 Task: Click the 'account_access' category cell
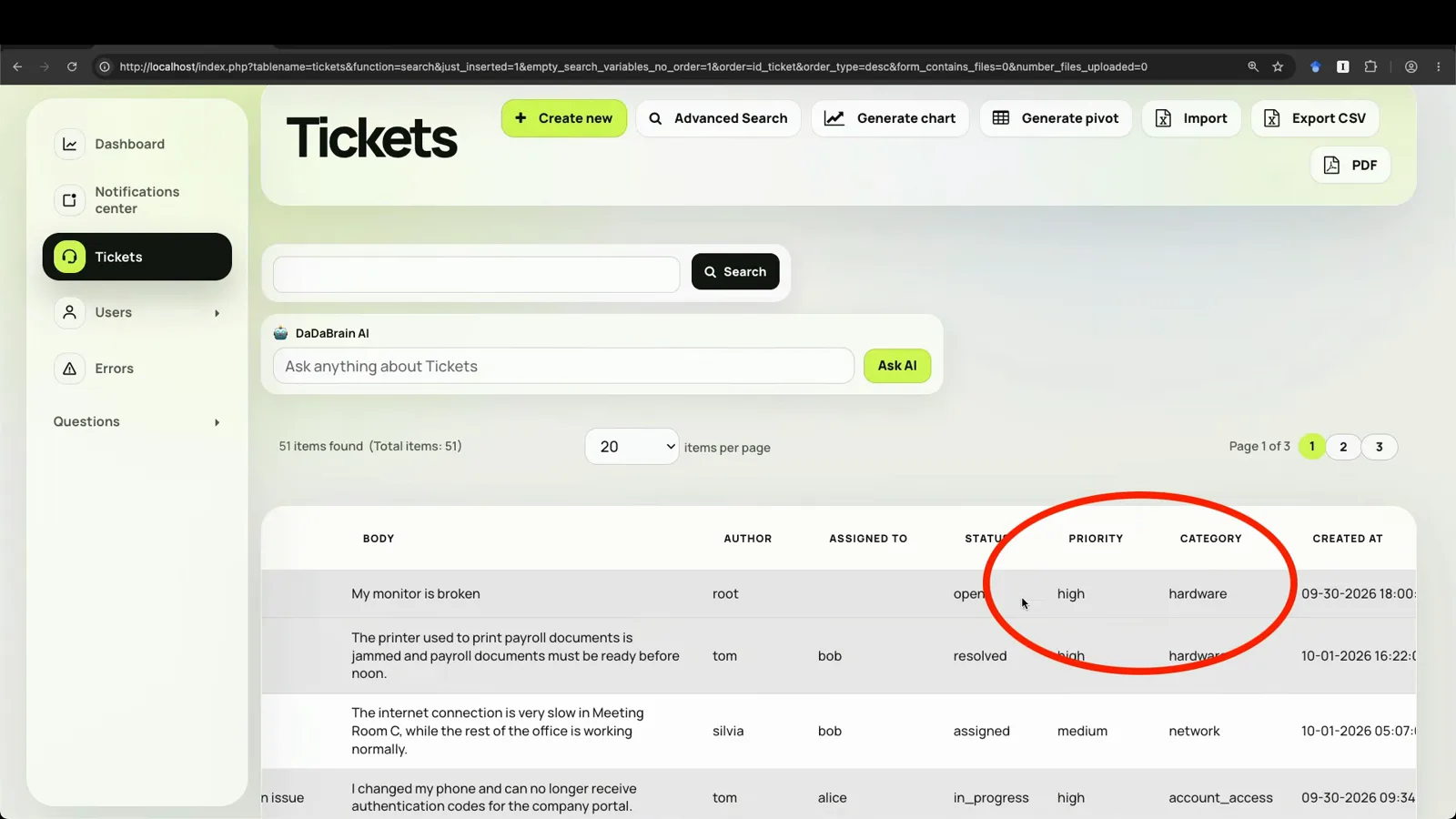tap(1220, 798)
